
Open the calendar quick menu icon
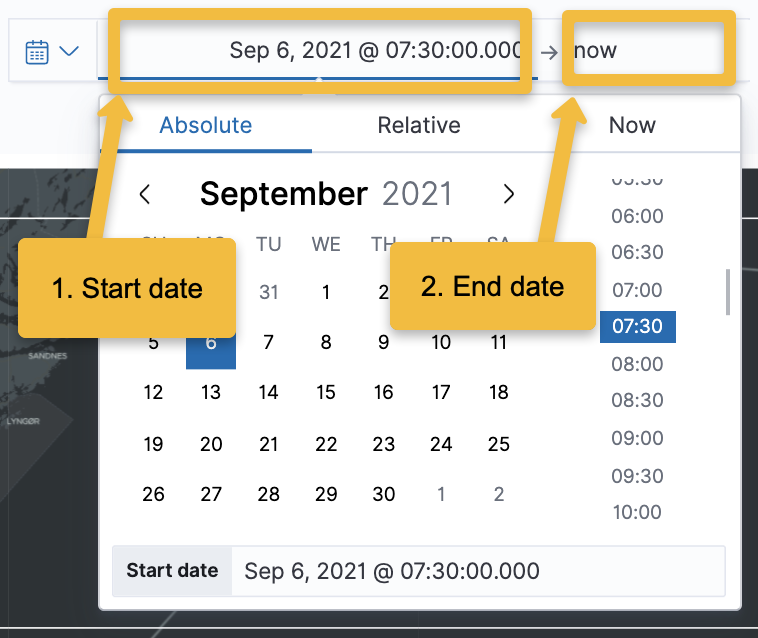(x=37, y=52)
